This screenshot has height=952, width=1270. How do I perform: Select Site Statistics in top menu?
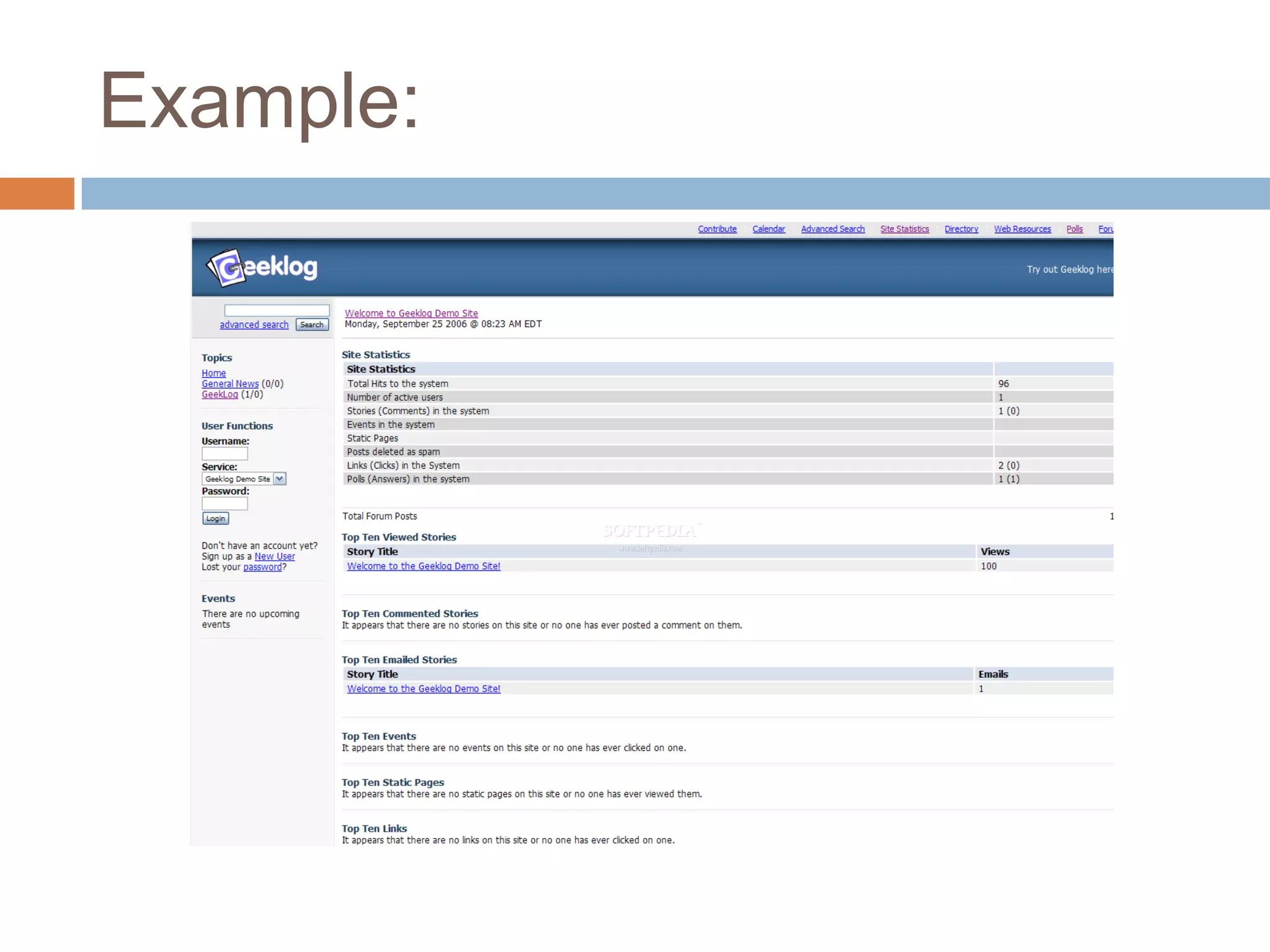pyautogui.click(x=904, y=229)
